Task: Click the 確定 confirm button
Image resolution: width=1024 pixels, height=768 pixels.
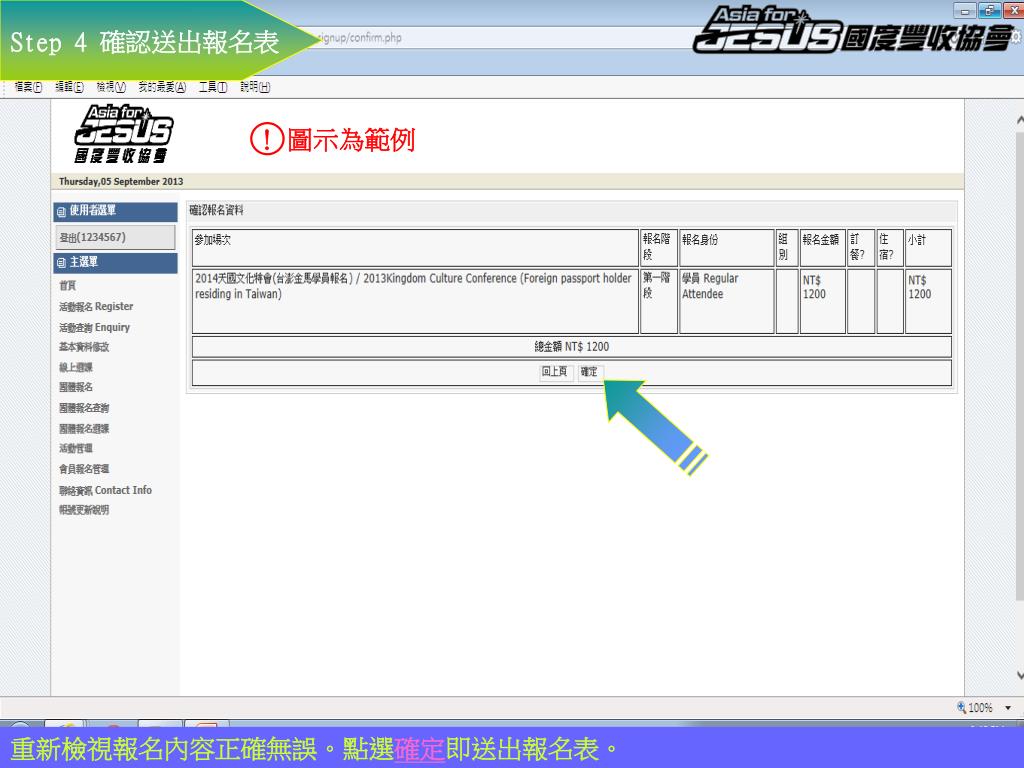Action: (589, 372)
